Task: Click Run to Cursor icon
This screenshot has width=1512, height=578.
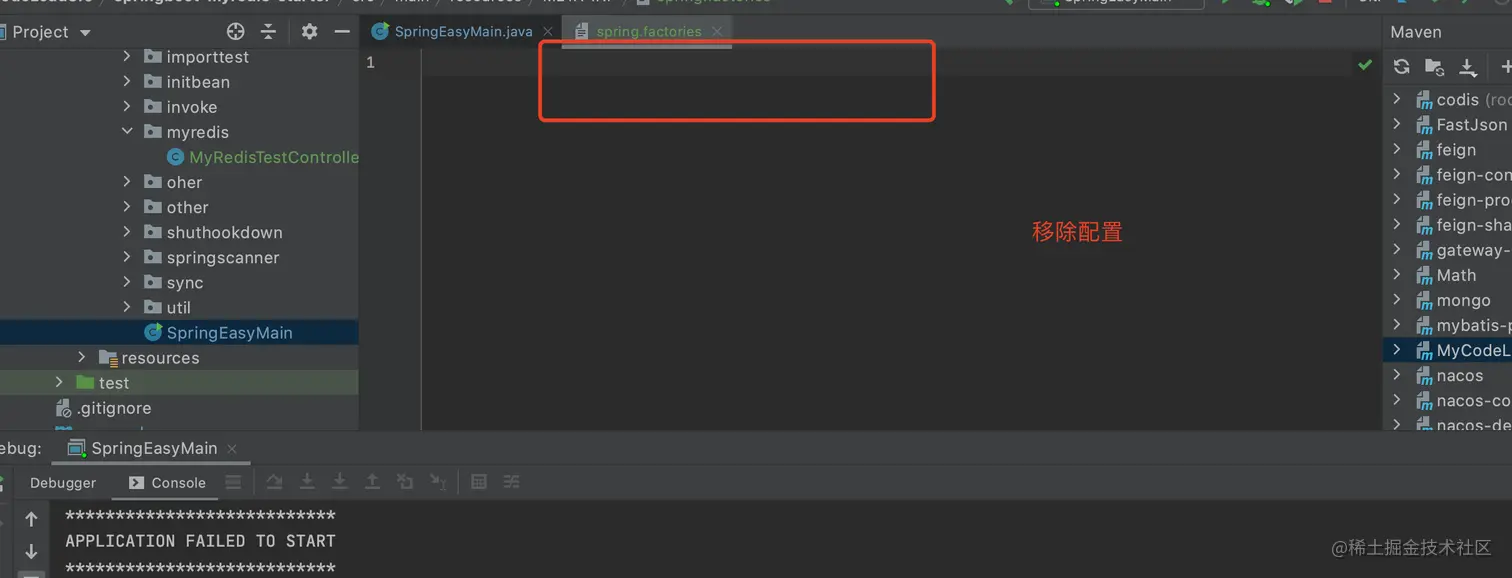Action: point(437,482)
